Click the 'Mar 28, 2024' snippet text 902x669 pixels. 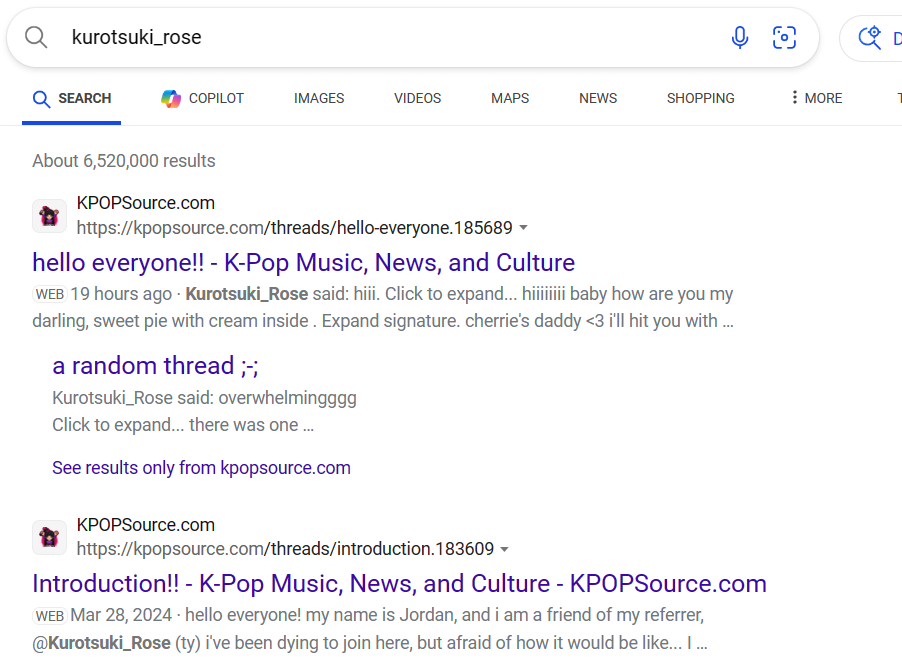[121, 615]
